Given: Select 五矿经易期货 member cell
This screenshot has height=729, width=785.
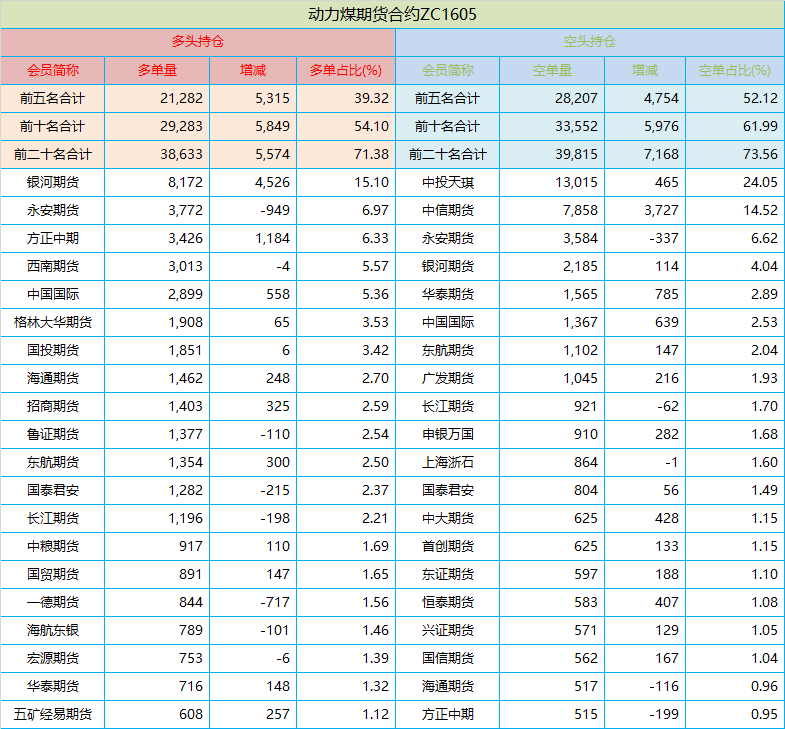Looking at the screenshot, I should [x=53, y=715].
